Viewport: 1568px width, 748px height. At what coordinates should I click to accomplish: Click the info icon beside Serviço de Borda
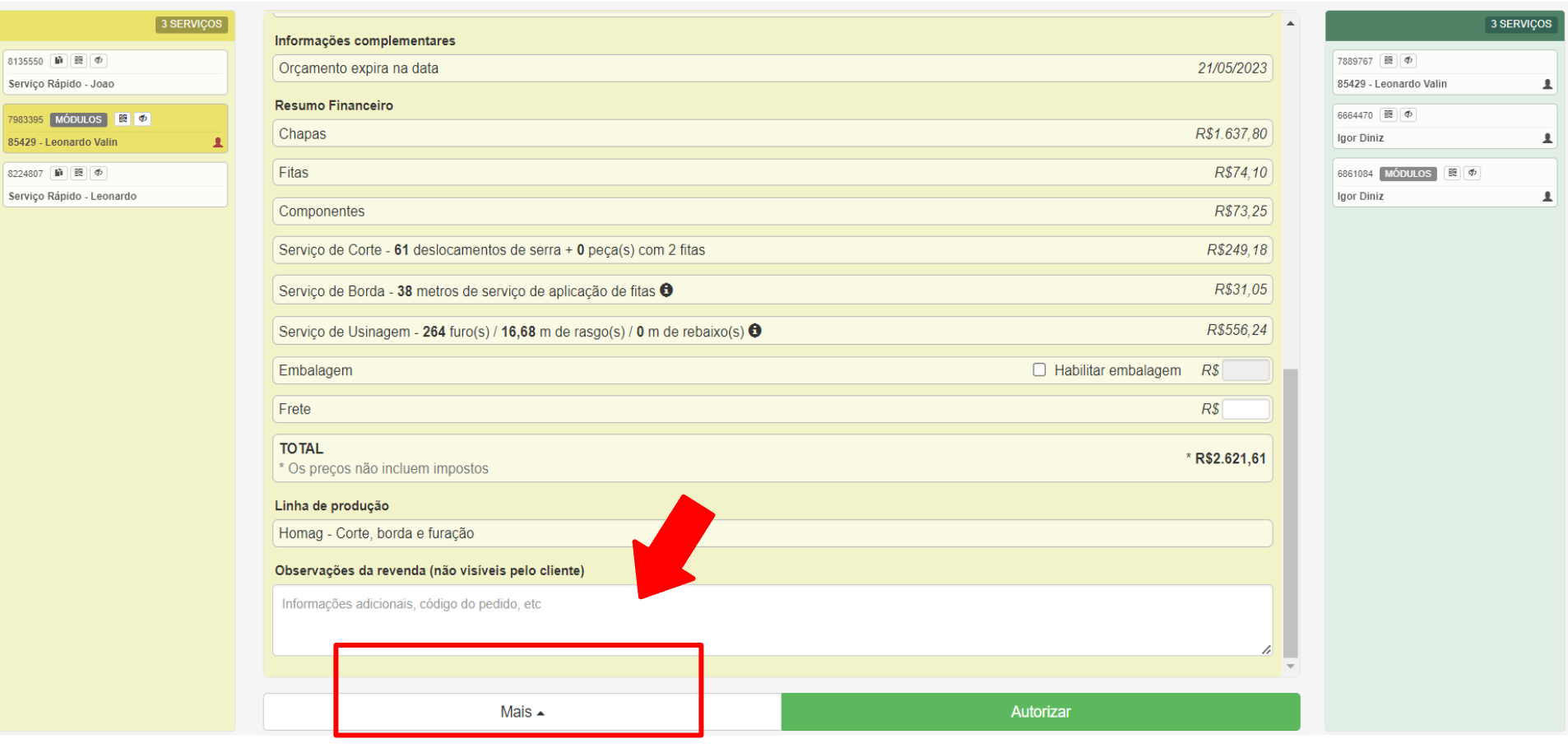(666, 290)
